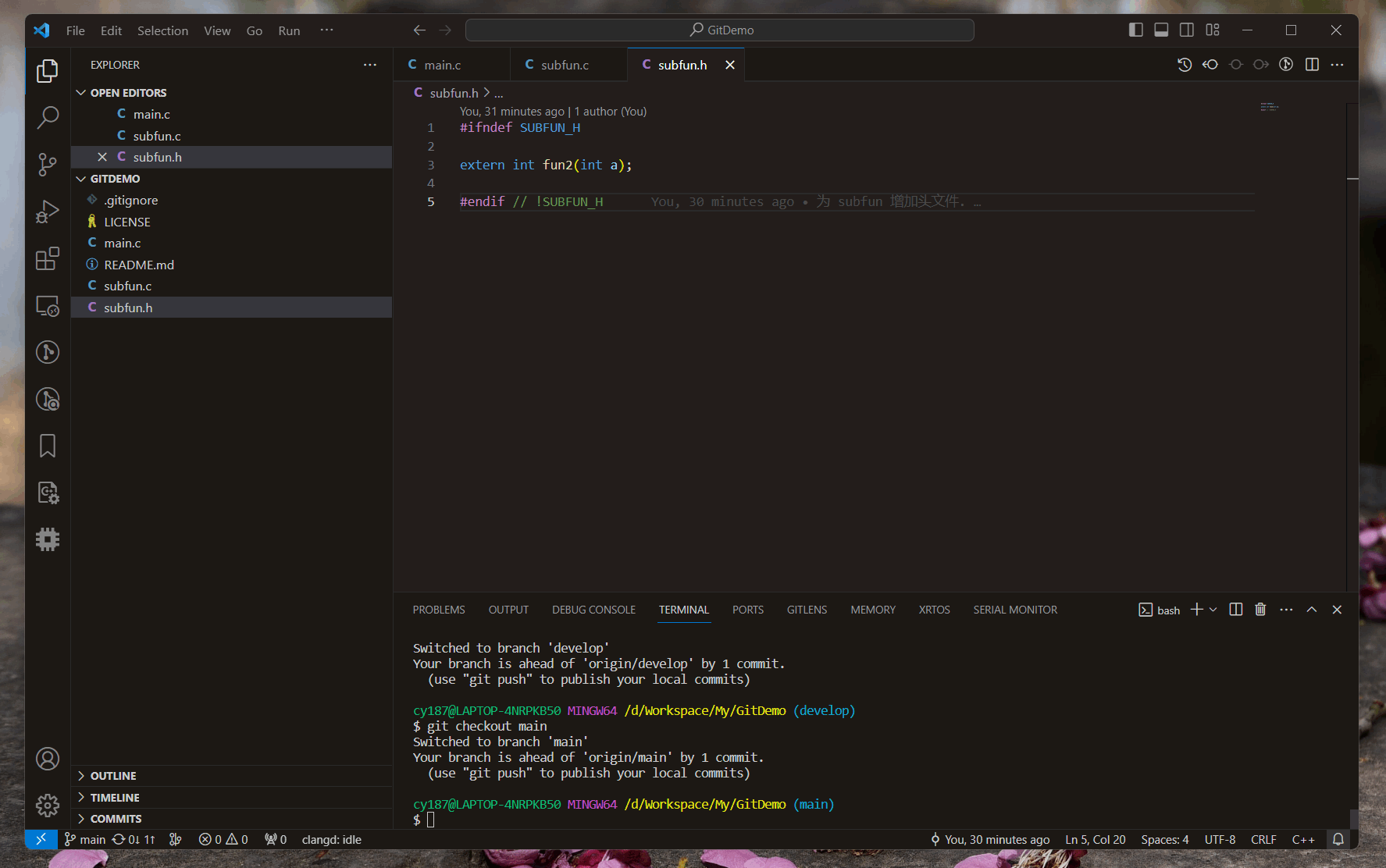Open the Source Control view

48,165
